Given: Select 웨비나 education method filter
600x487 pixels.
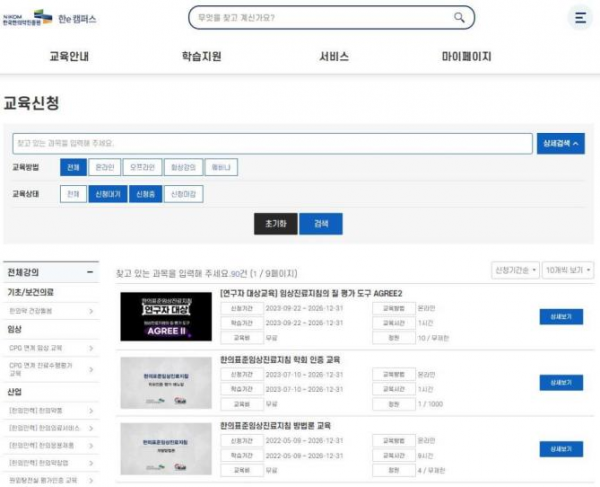Looking at the screenshot, I should point(220,168).
